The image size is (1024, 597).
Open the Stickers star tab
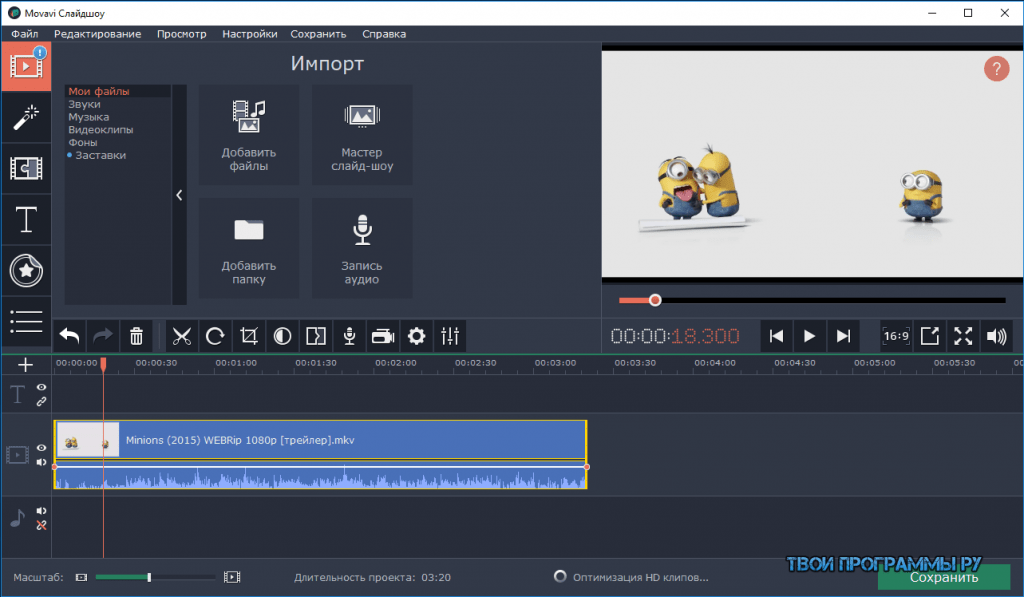point(25,270)
